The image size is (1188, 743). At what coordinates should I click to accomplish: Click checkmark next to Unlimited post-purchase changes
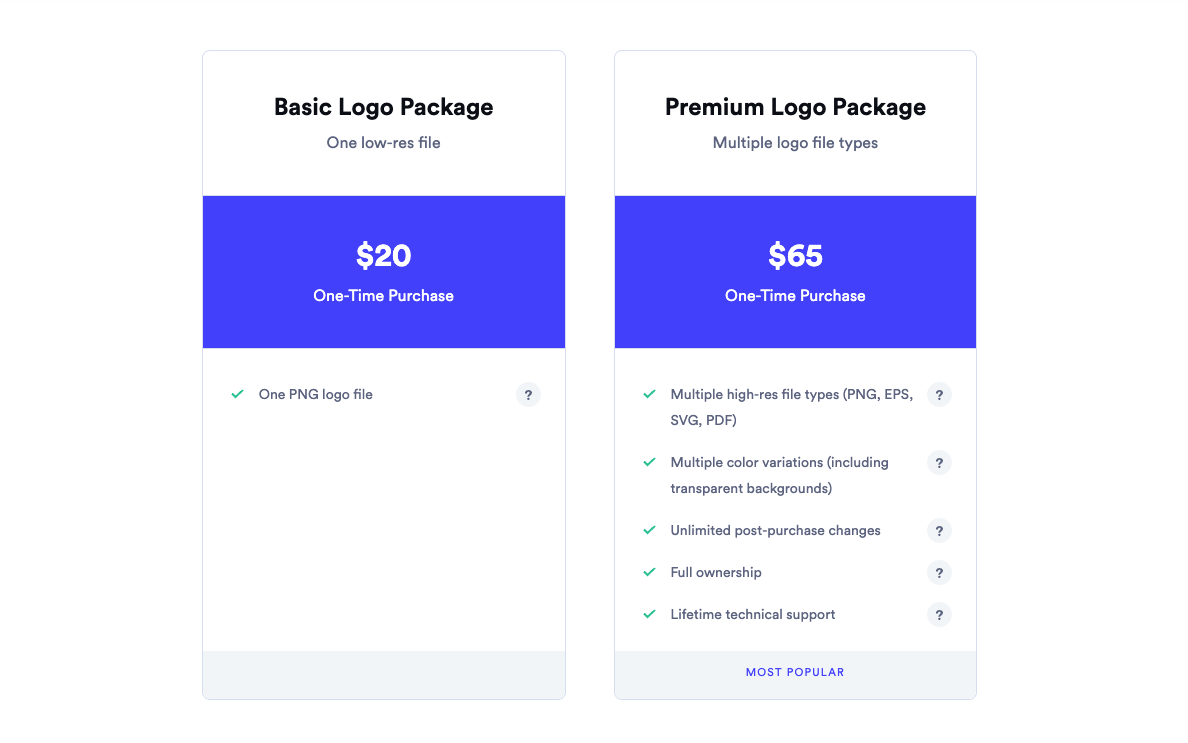649,530
